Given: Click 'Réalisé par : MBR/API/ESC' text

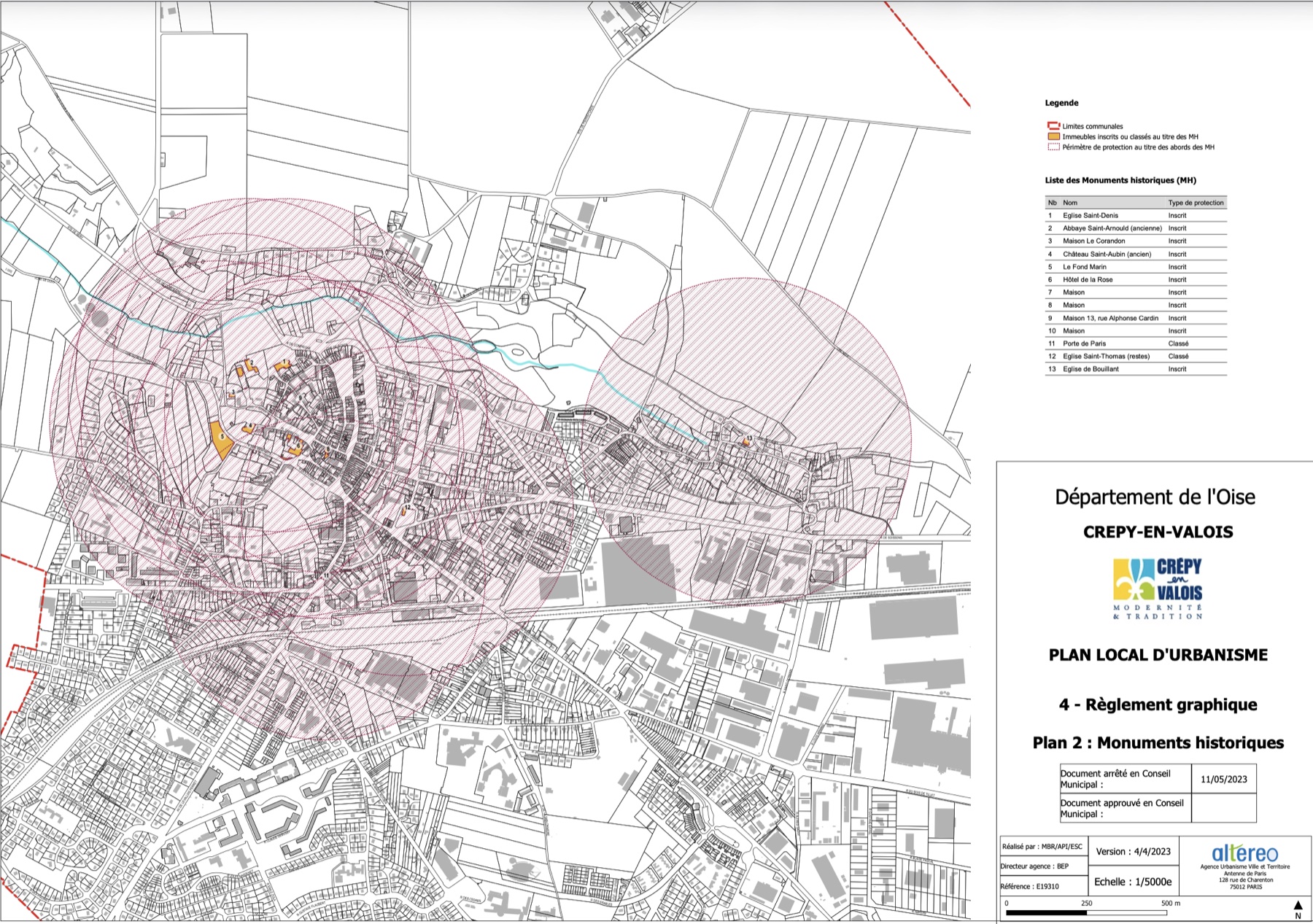Looking at the screenshot, I should 1042,847.
